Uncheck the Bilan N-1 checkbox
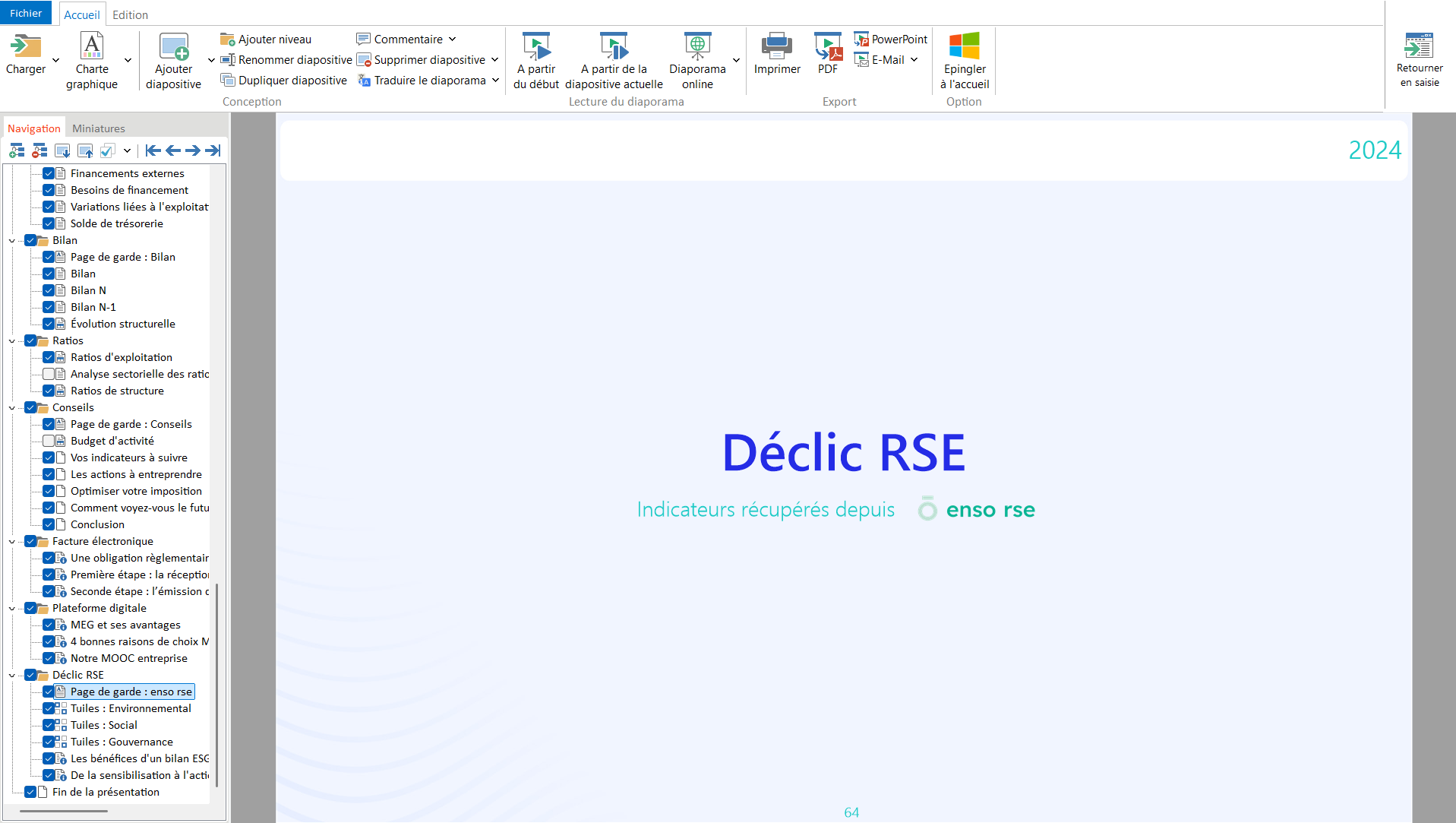Viewport: 1456px width, 823px height. click(x=49, y=307)
